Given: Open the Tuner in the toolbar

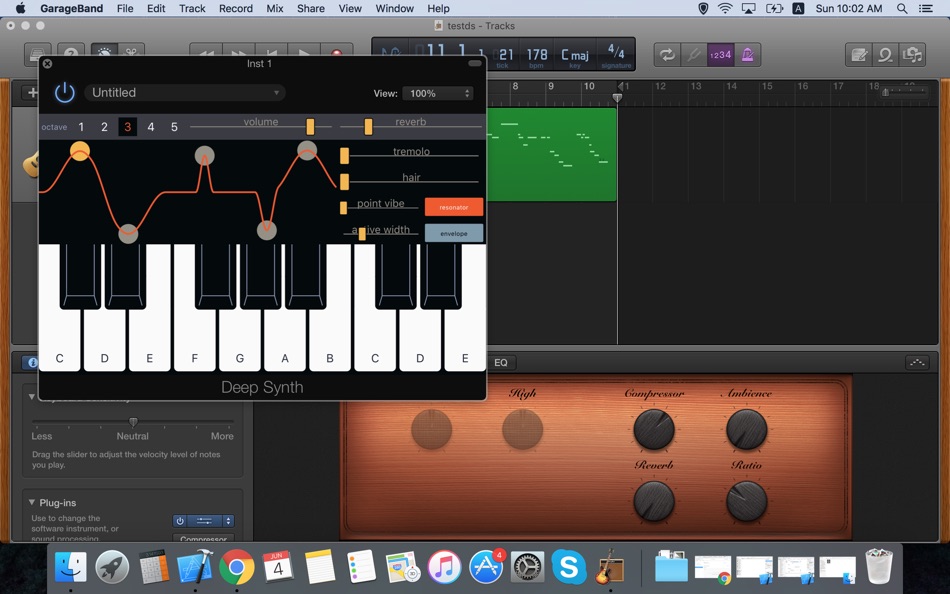Looking at the screenshot, I should coord(694,55).
